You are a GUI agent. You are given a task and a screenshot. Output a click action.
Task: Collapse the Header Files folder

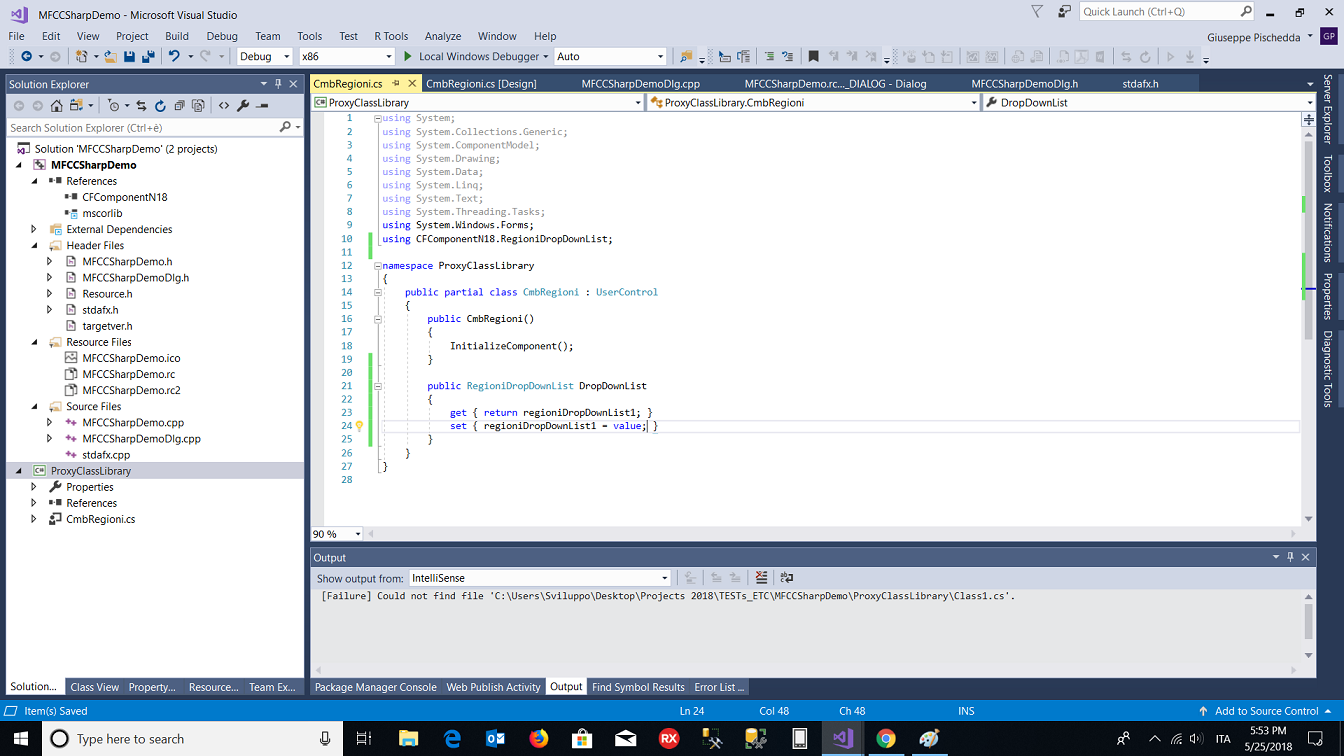click(x=34, y=245)
